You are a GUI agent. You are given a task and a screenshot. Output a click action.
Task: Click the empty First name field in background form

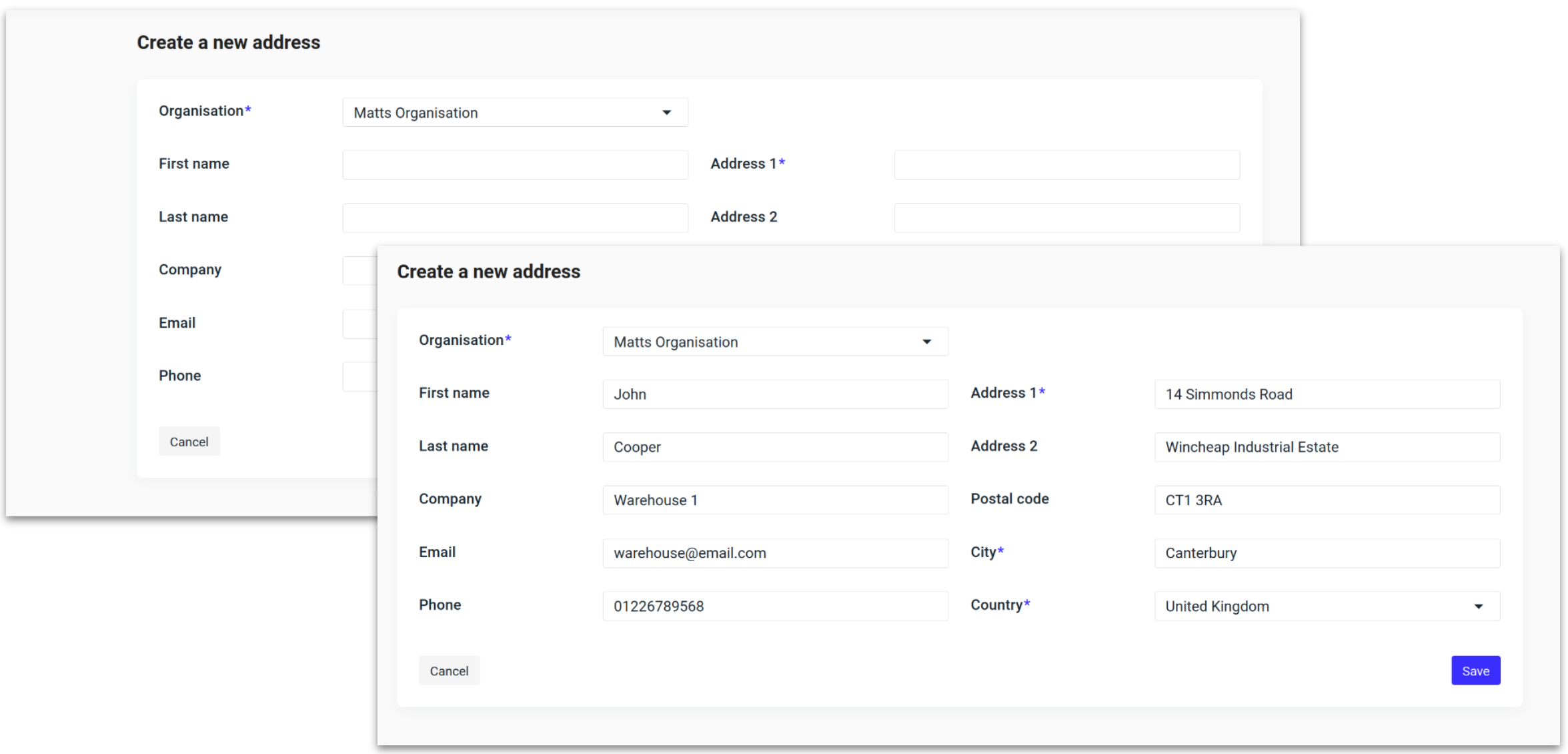[x=514, y=164]
